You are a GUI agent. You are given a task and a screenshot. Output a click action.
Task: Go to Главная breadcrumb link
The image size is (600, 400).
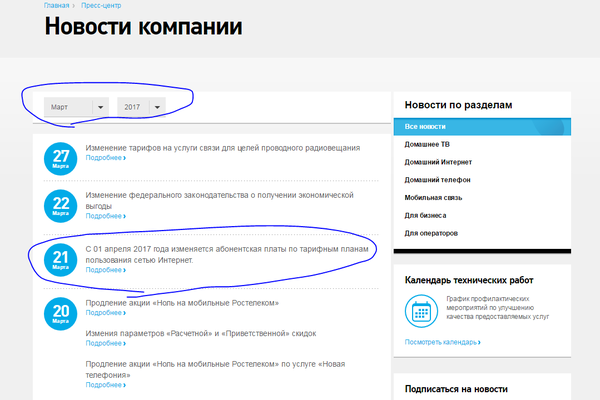57,5
